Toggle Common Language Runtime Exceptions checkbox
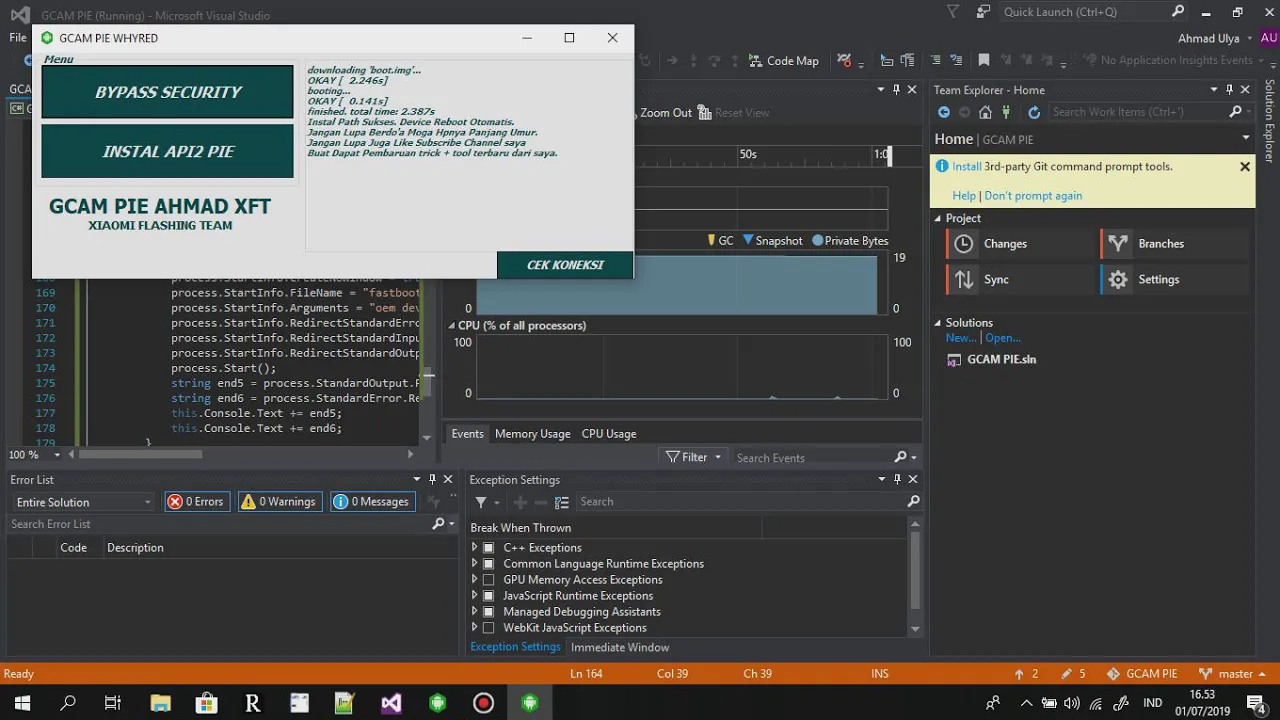Viewport: 1280px width, 720px height. tap(488, 564)
